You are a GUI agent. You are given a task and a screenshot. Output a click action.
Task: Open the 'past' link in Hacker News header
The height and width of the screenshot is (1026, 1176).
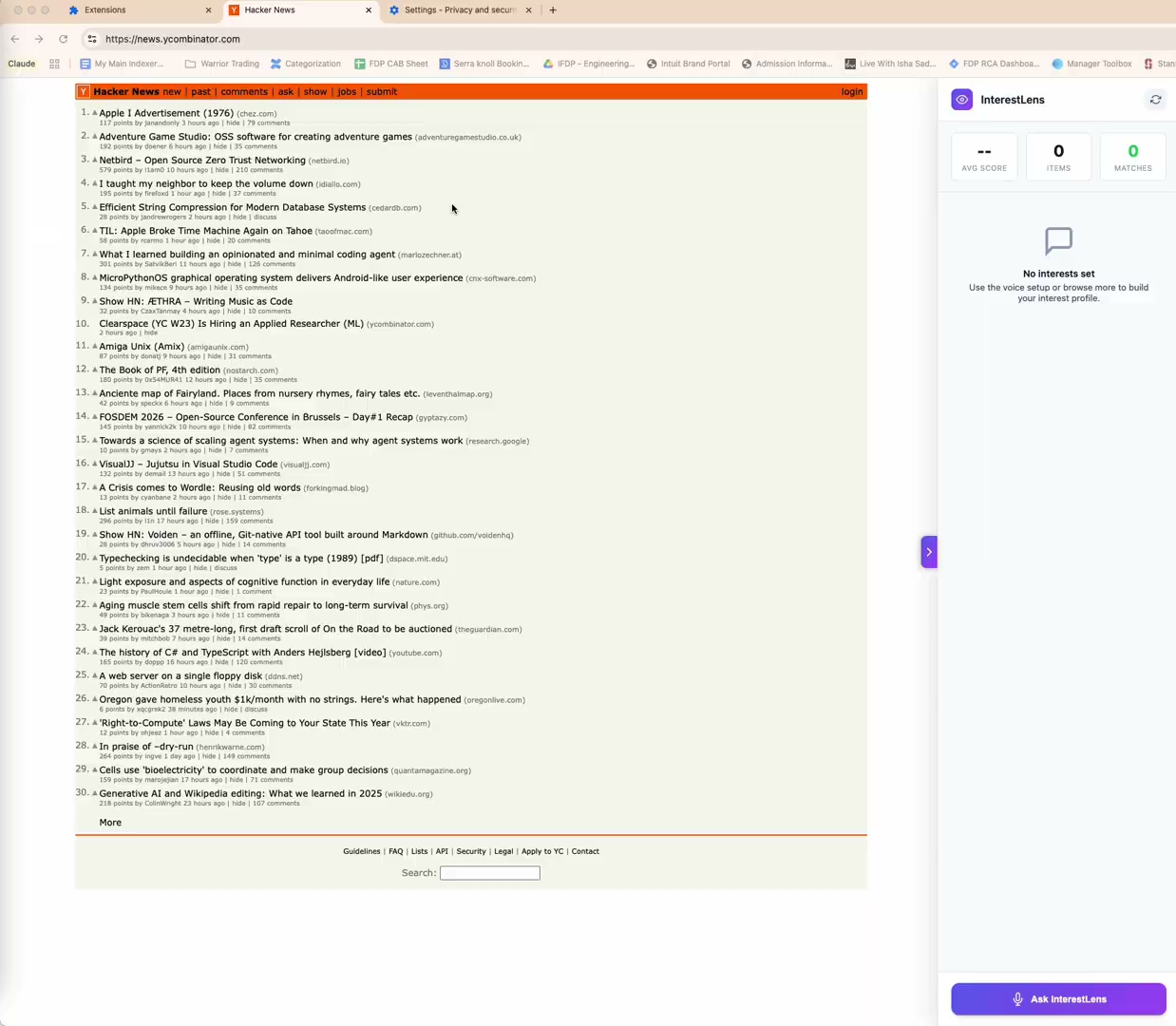[200, 92]
